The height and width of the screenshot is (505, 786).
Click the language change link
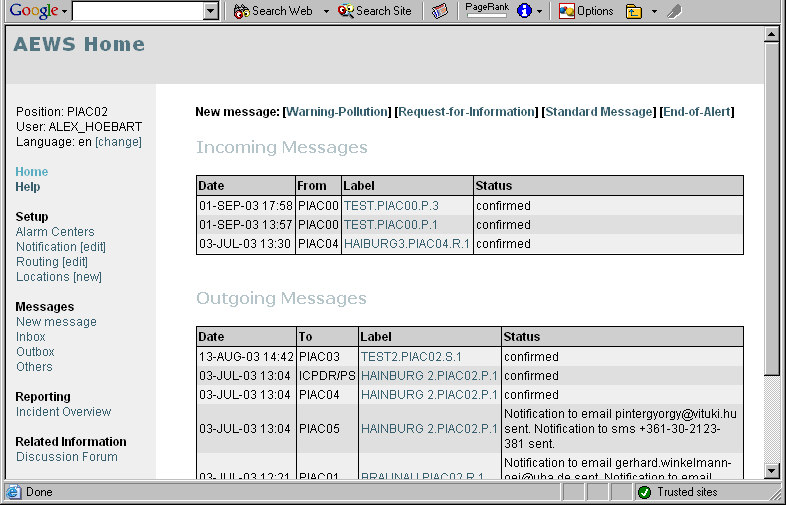118,142
